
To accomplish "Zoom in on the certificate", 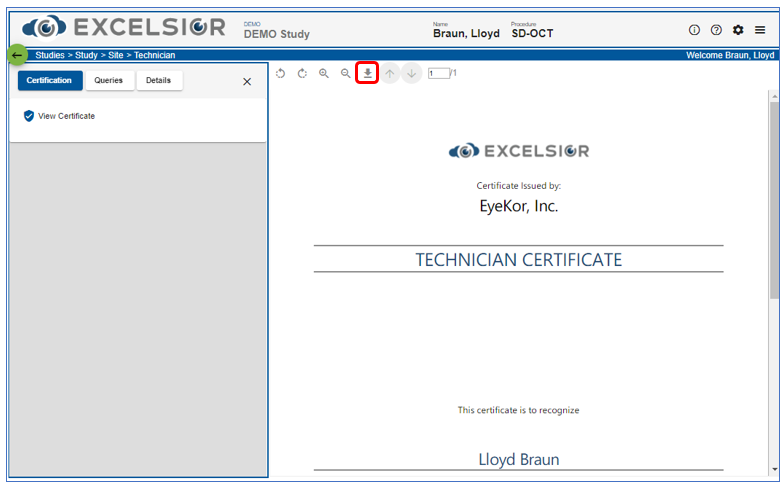I will point(324,73).
